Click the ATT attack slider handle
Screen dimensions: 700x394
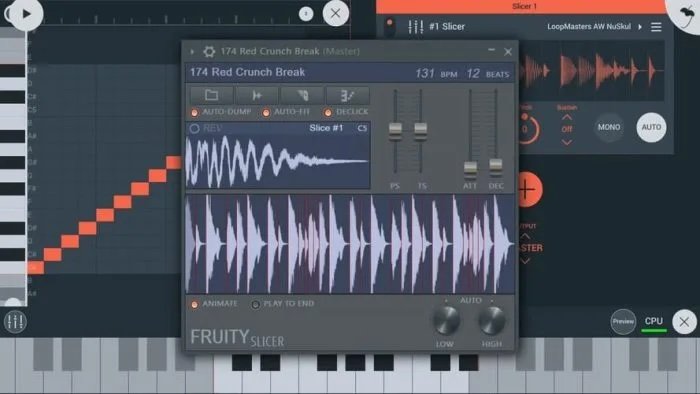pyautogui.click(x=470, y=169)
